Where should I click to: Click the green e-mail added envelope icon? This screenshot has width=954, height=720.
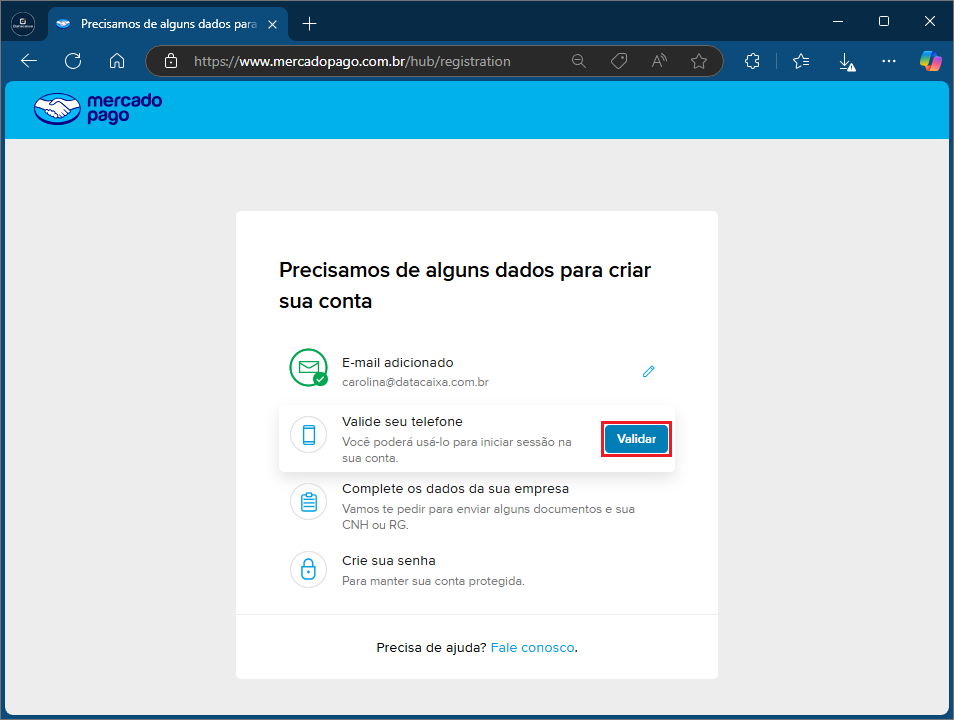coord(308,368)
